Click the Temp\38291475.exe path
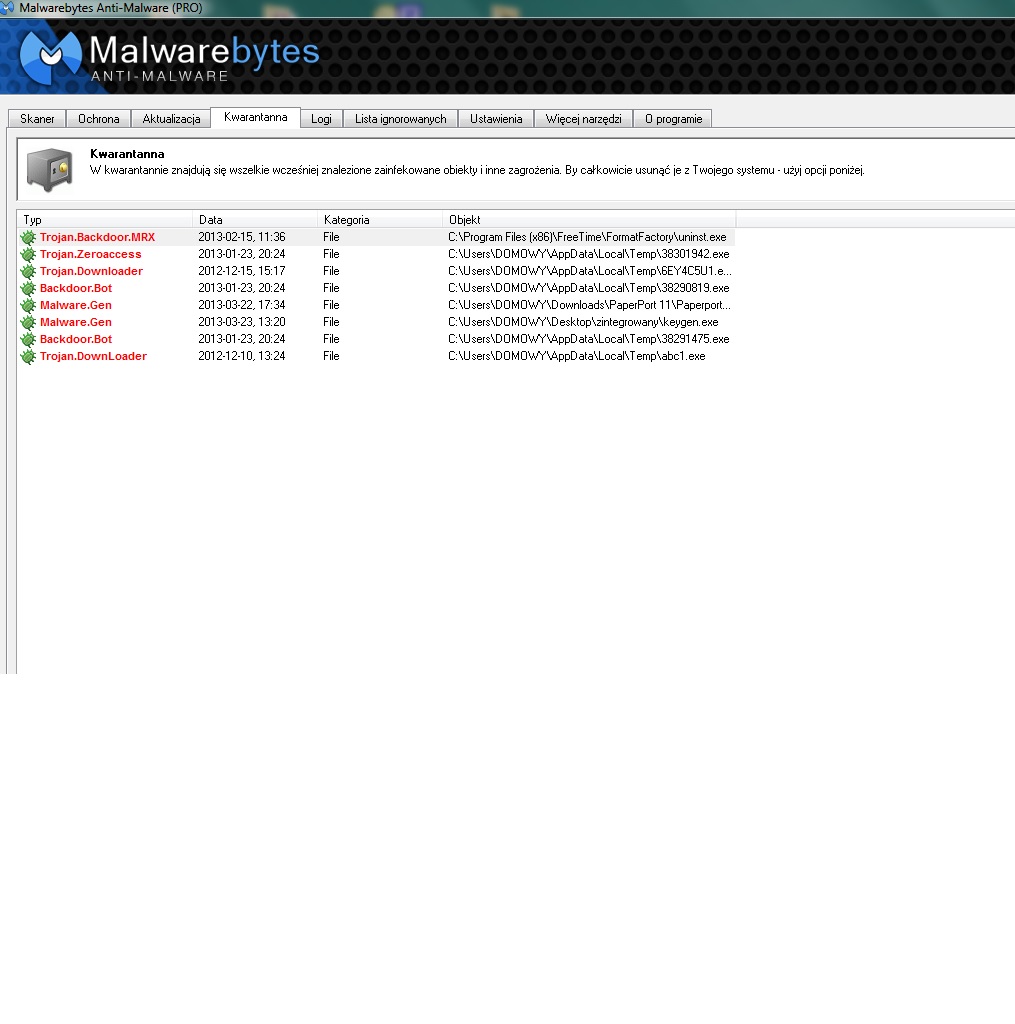This screenshot has width=1015, height=1024. [x=588, y=339]
